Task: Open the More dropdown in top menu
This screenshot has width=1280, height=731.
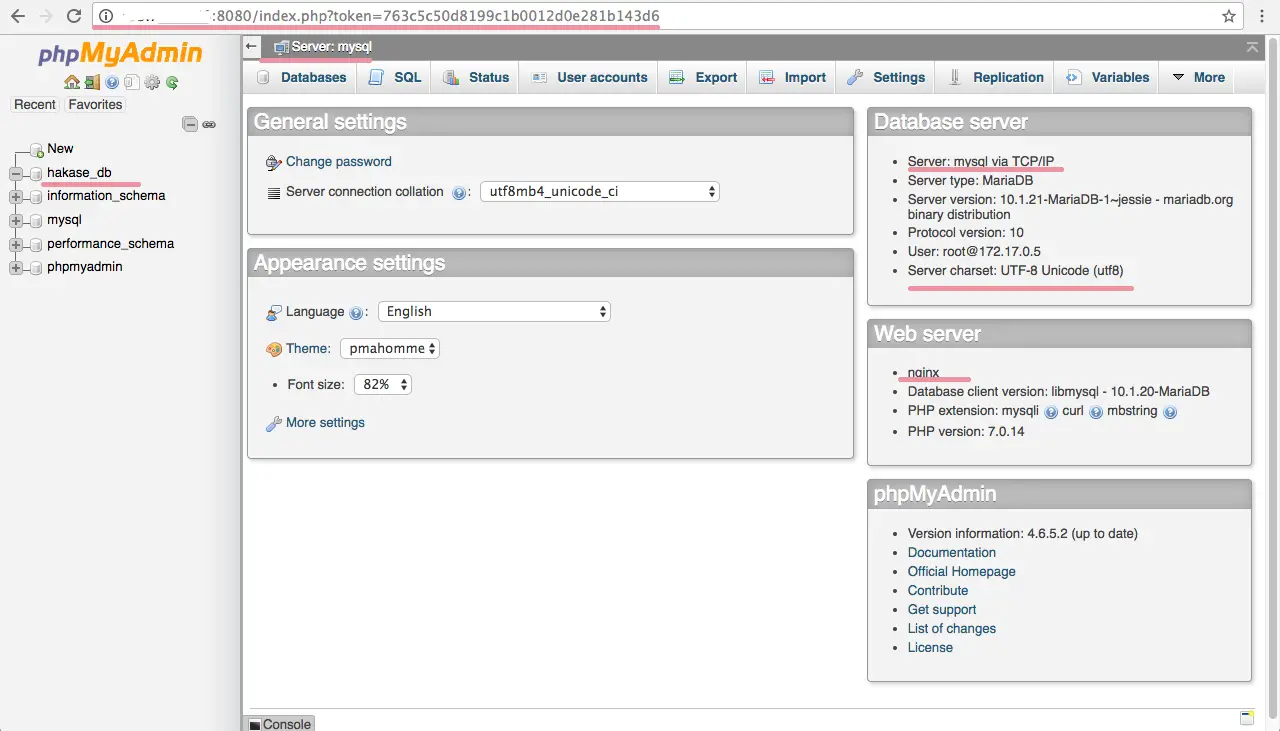Action: (1198, 77)
